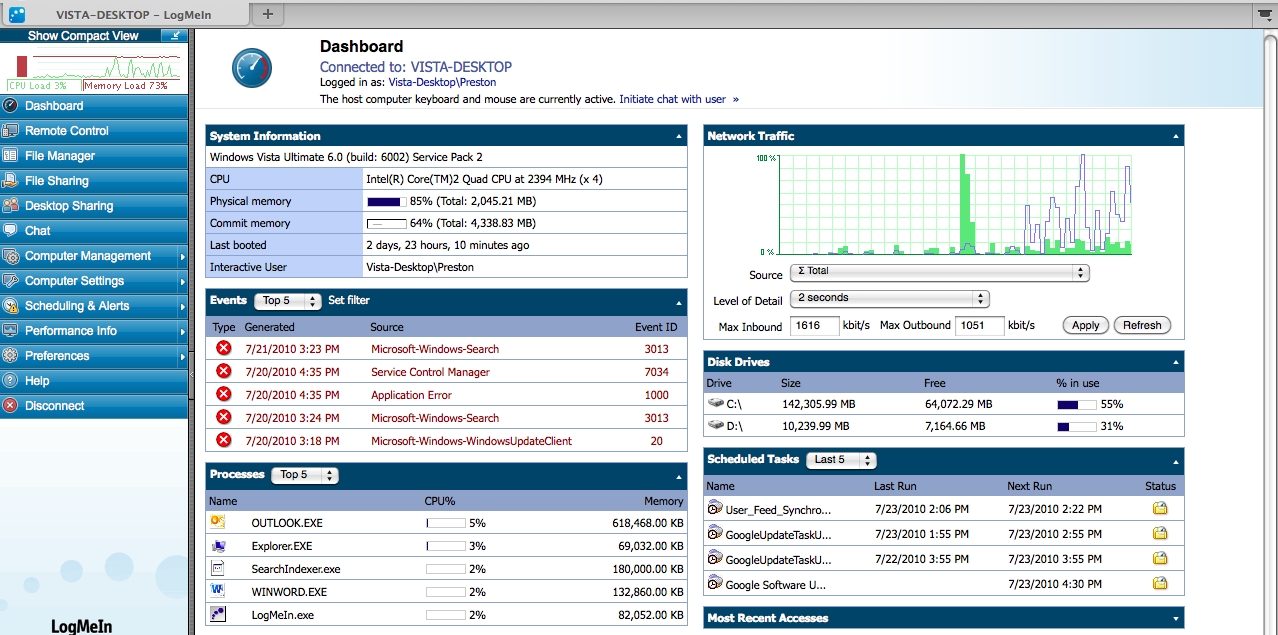
Task: Open the Level of Detail 2 seconds dropdown
Action: 889,298
